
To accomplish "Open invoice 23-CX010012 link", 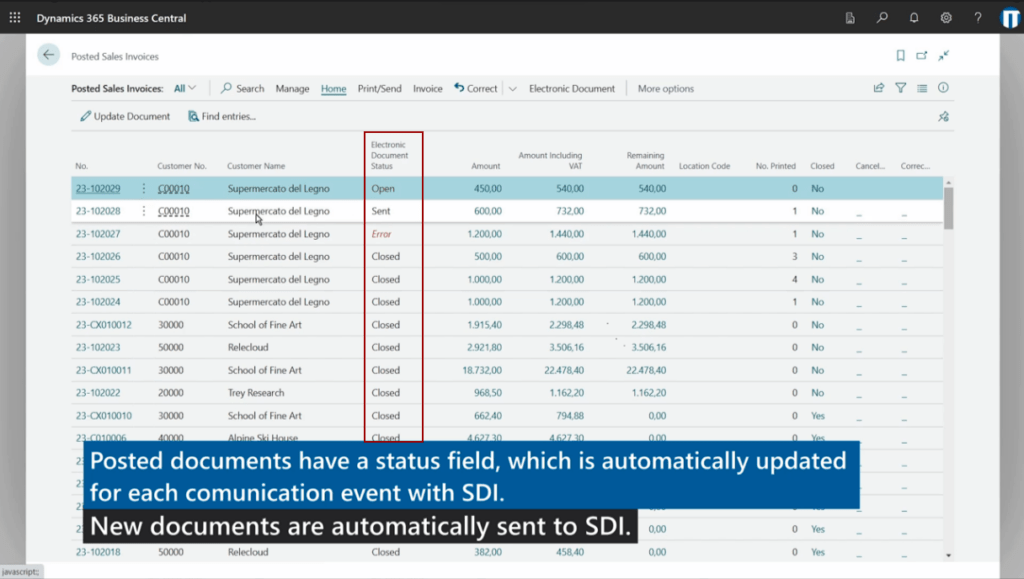I will click(103, 324).
